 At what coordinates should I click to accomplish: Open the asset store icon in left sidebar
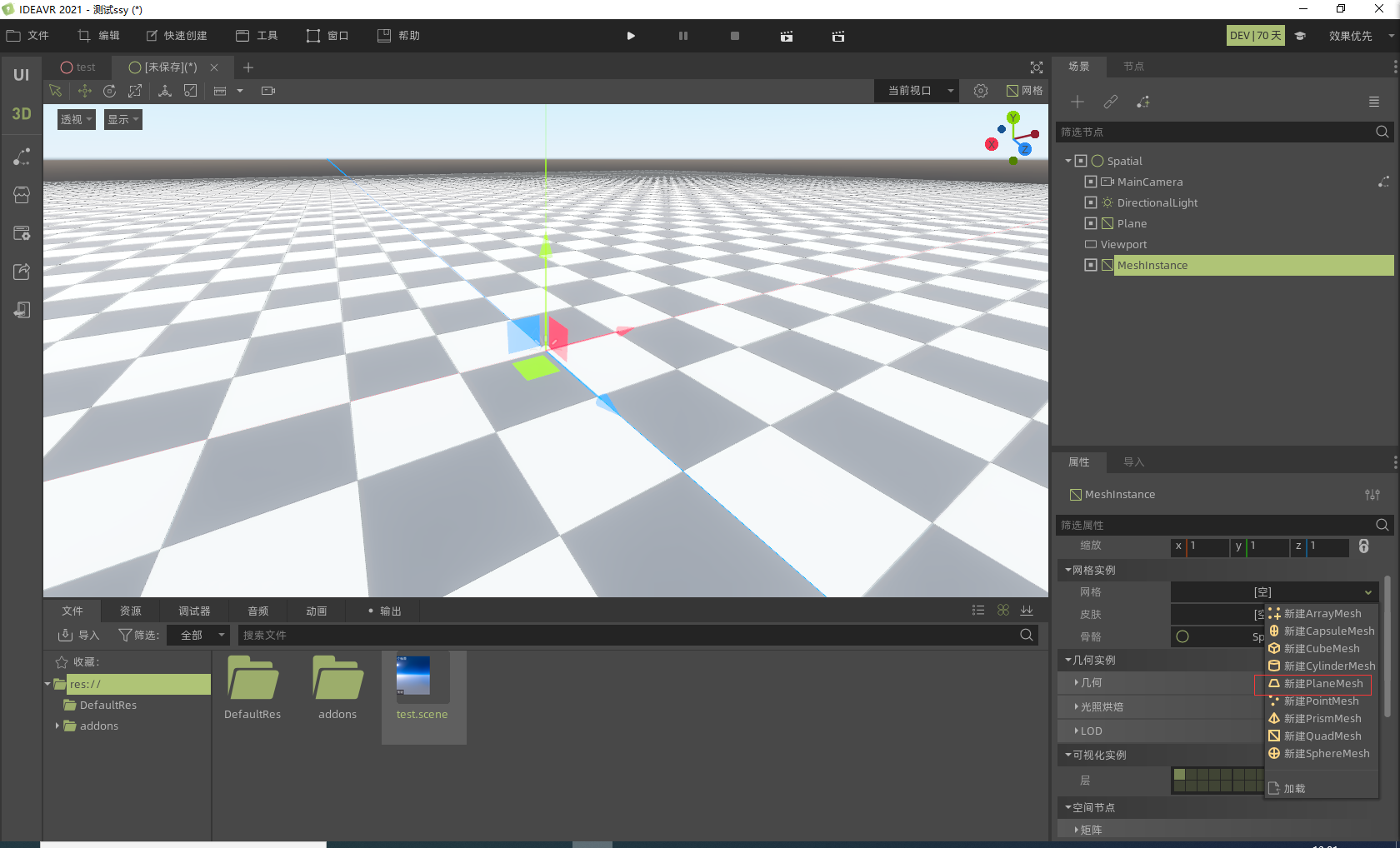point(22,195)
